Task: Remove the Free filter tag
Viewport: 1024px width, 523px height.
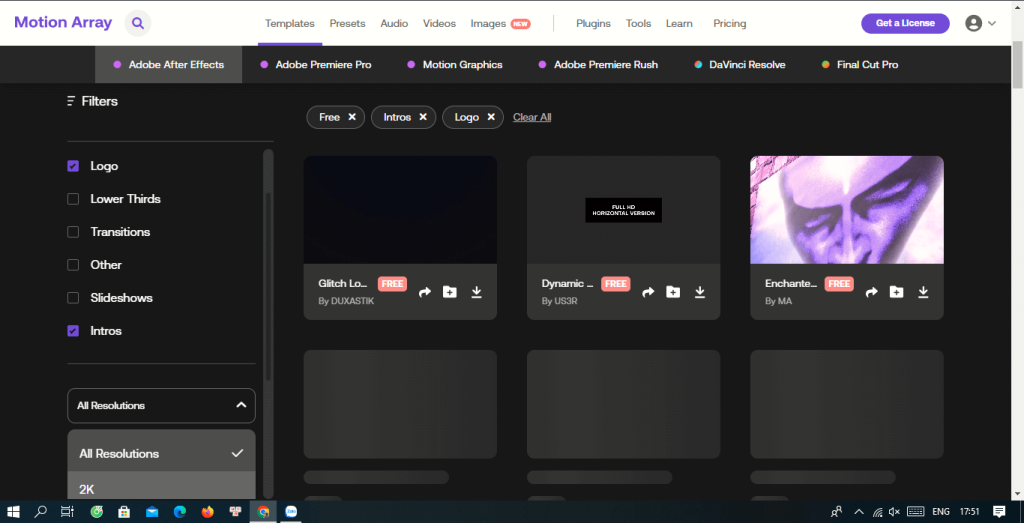Action: tap(352, 117)
